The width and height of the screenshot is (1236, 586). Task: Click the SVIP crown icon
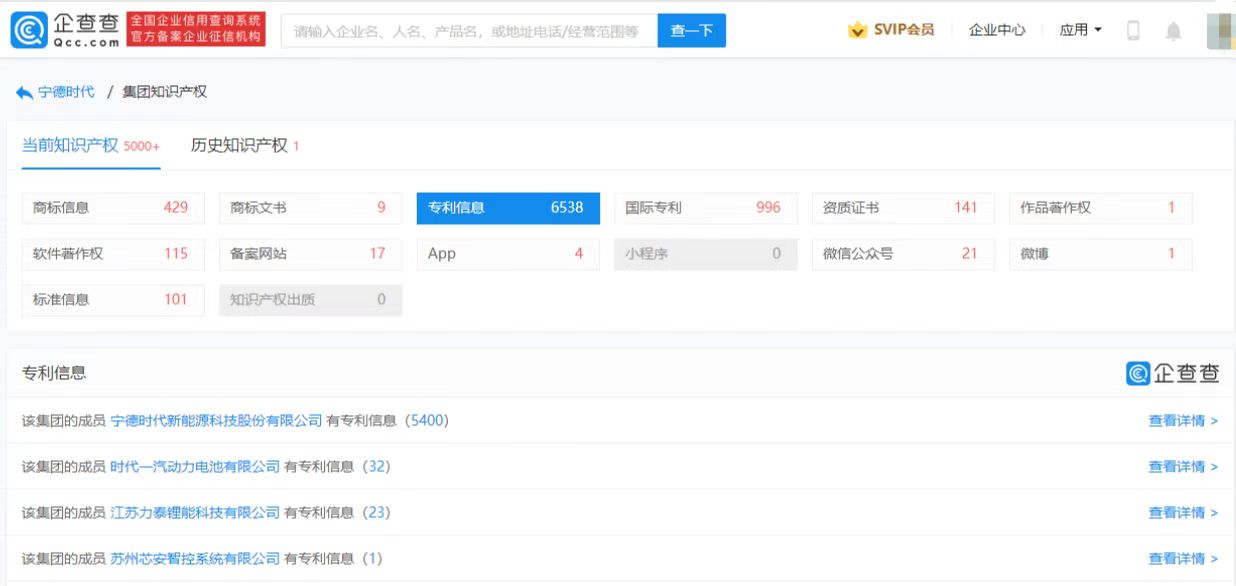(857, 30)
